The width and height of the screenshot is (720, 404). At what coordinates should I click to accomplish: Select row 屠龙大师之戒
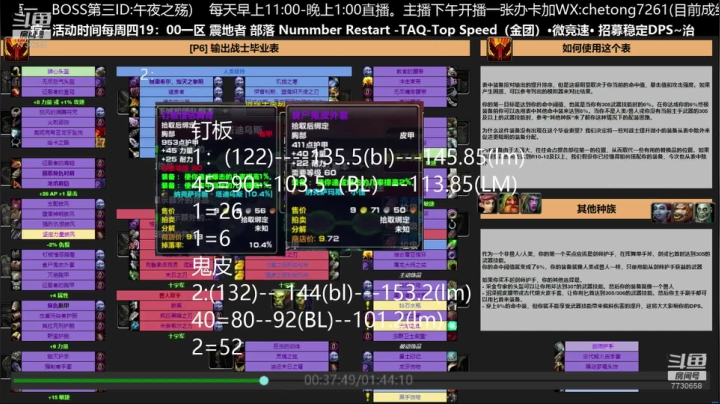pos(410,265)
